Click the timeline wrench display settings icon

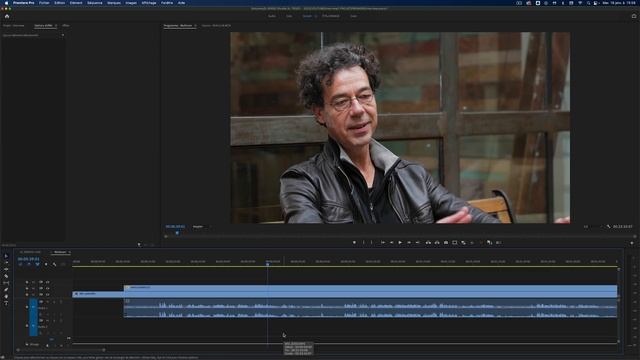54,264
